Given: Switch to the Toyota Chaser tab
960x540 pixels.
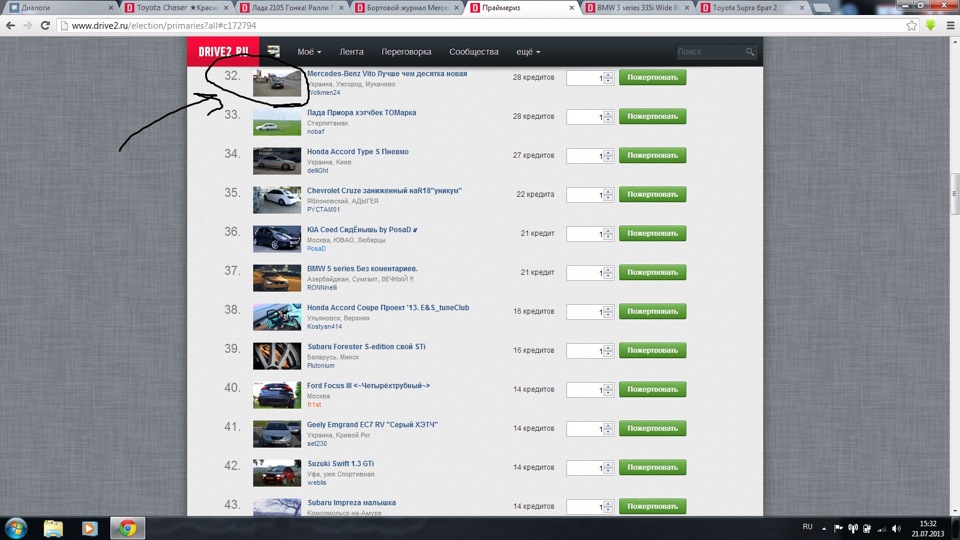Looking at the screenshot, I should tap(176, 8).
